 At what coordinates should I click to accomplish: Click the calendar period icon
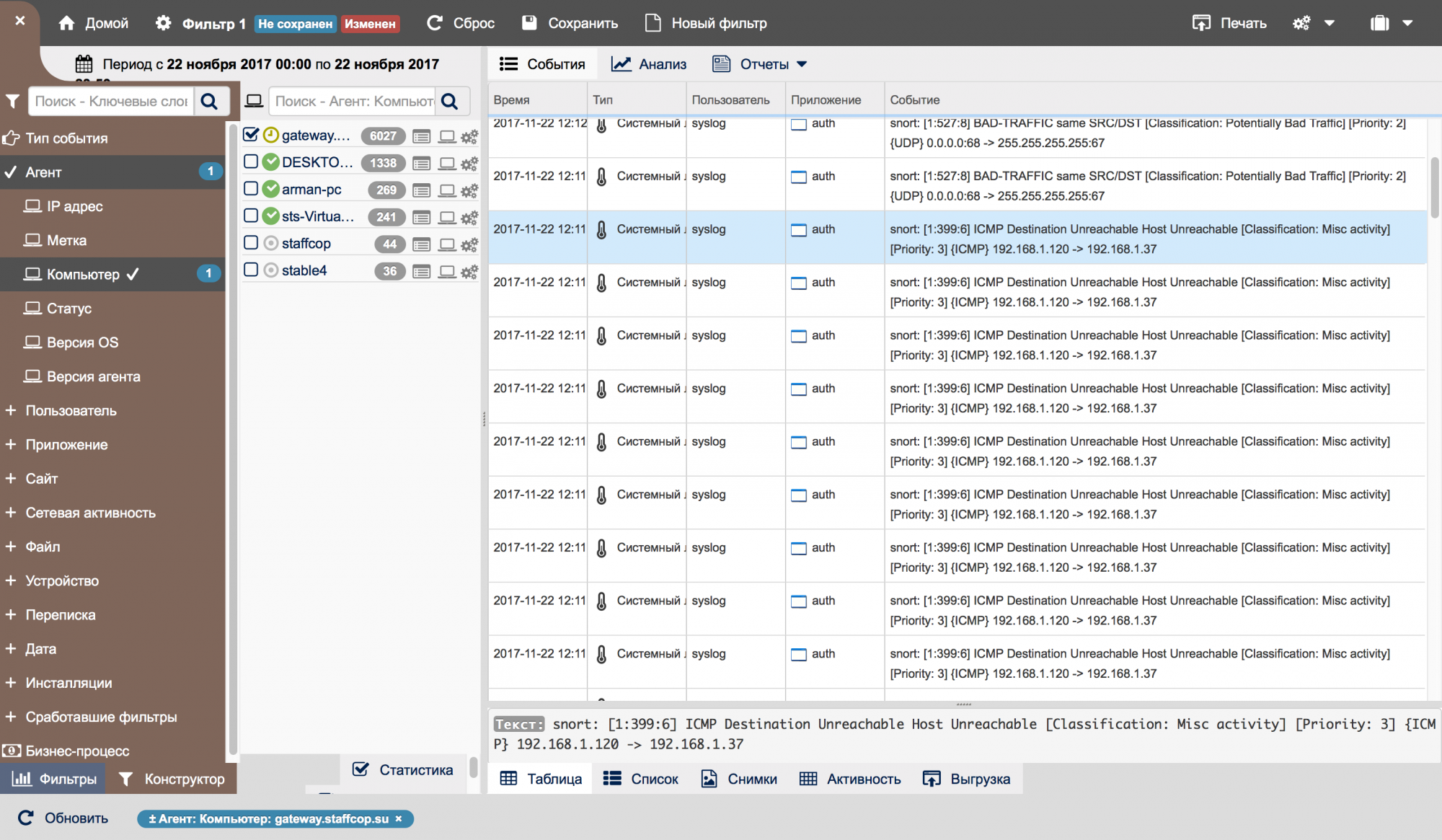click(x=84, y=64)
